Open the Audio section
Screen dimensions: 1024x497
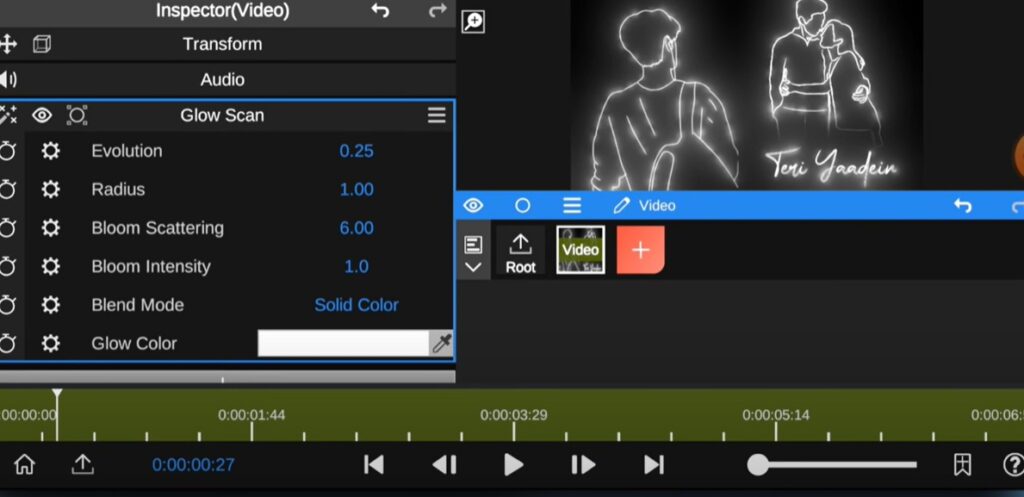(x=222, y=80)
